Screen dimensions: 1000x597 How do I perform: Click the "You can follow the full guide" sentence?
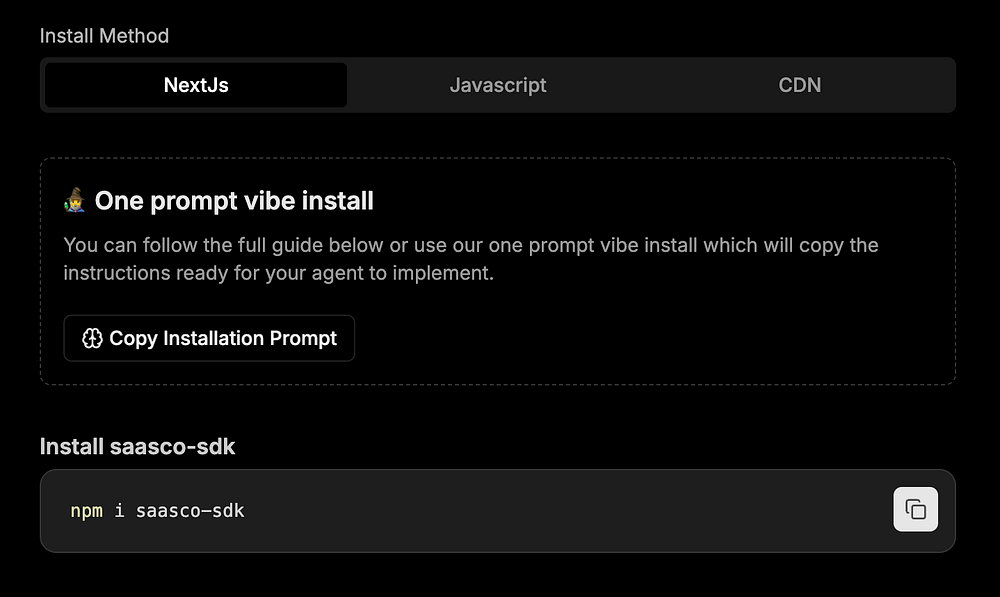471,245
